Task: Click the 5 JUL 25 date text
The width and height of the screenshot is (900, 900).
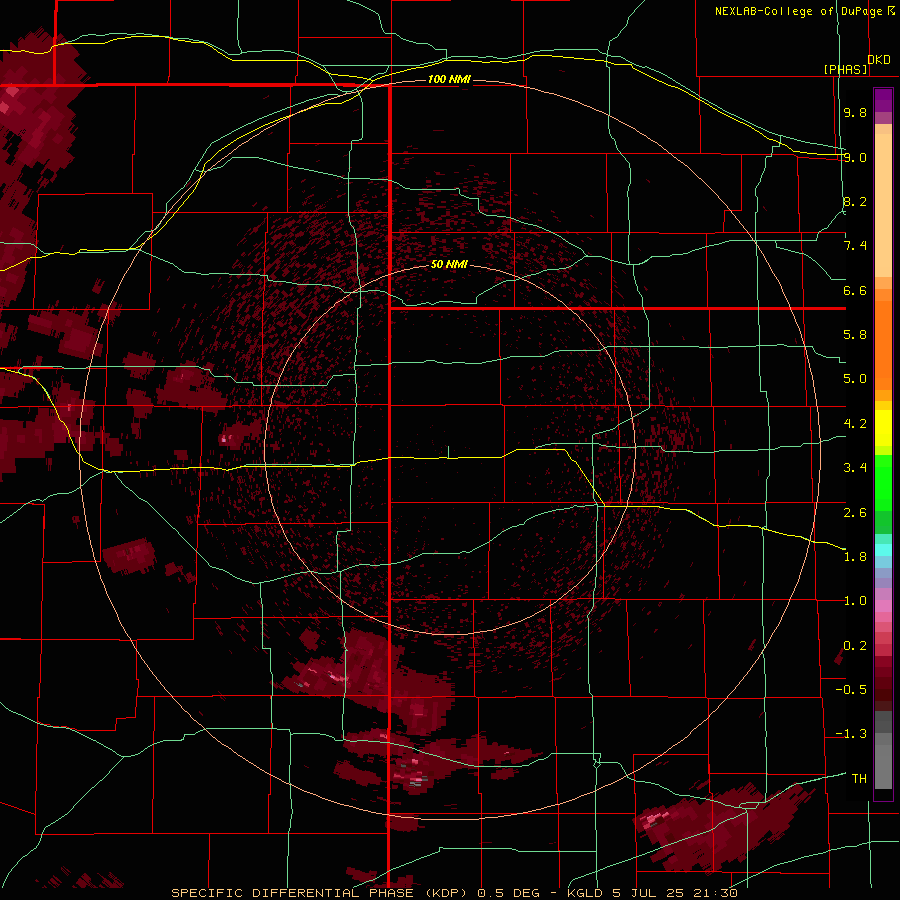Action: [647, 893]
